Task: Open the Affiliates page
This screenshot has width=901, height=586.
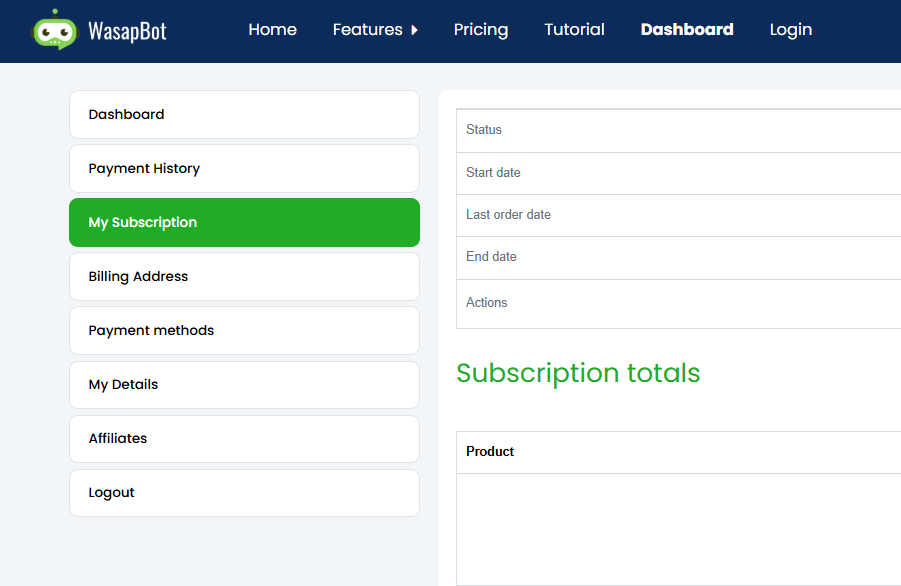Action: coord(244,439)
